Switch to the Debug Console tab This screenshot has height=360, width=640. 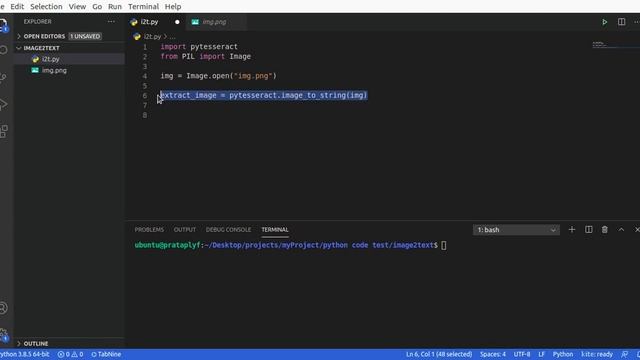click(x=228, y=230)
